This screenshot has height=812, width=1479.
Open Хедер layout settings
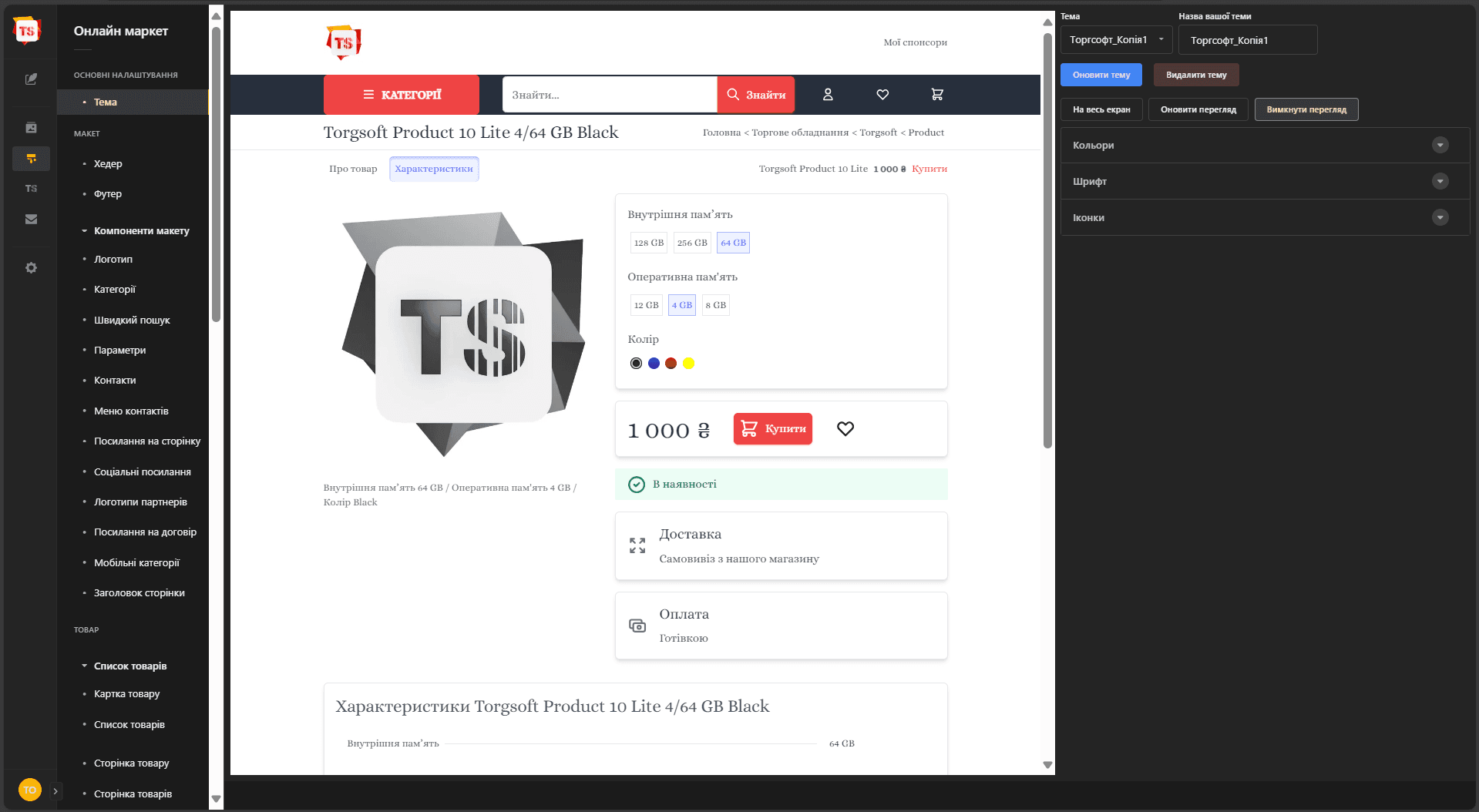[x=108, y=164]
